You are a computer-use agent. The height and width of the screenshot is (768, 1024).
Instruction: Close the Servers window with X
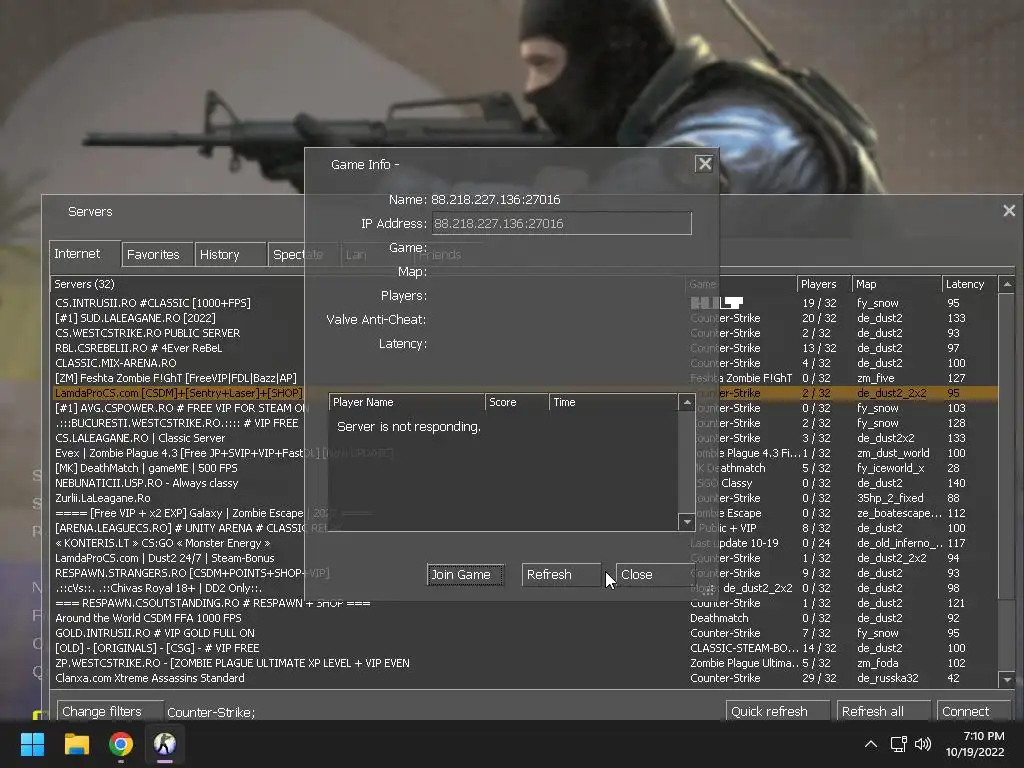1009,210
